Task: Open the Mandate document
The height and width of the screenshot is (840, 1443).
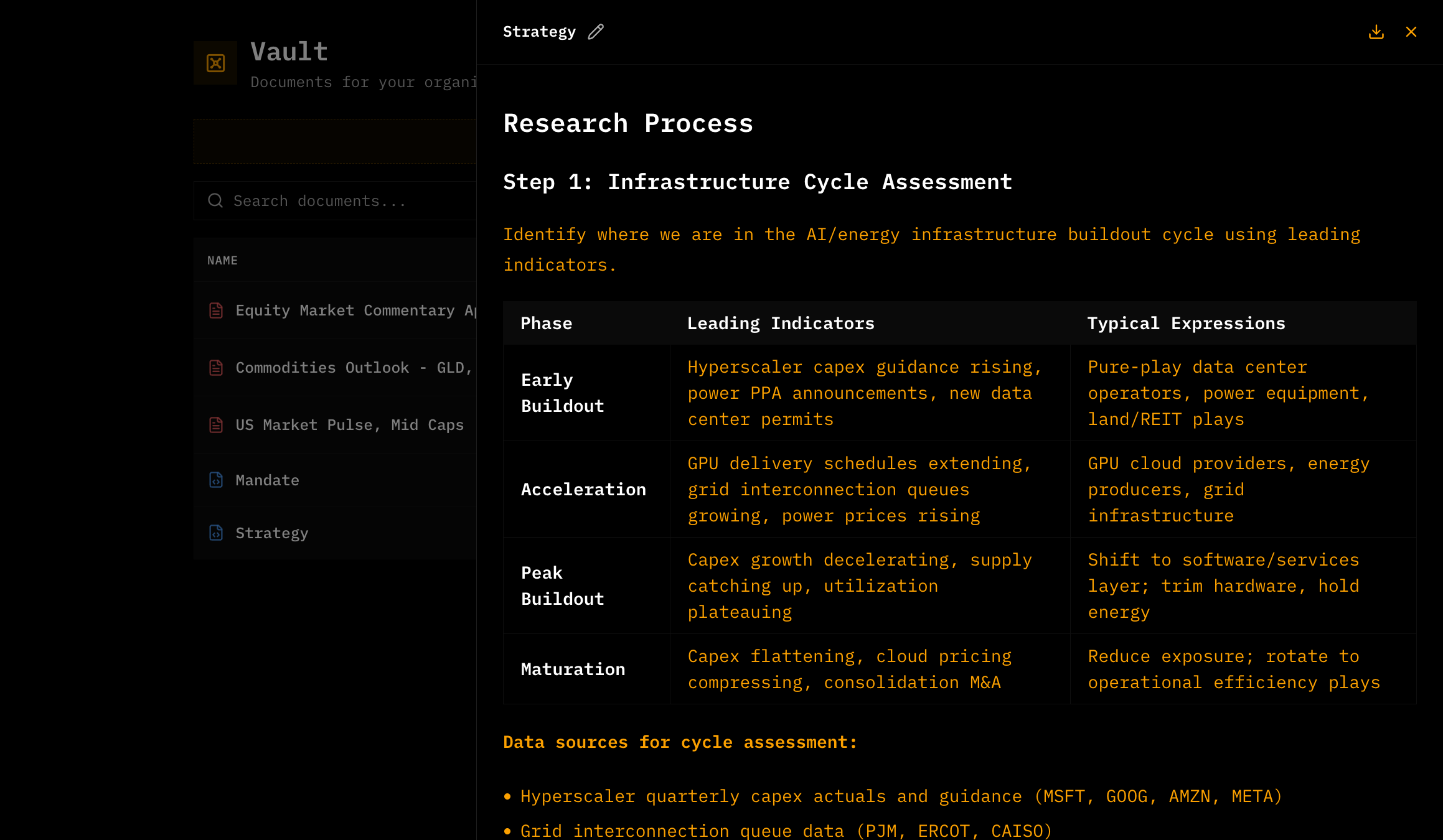Action: pos(267,480)
